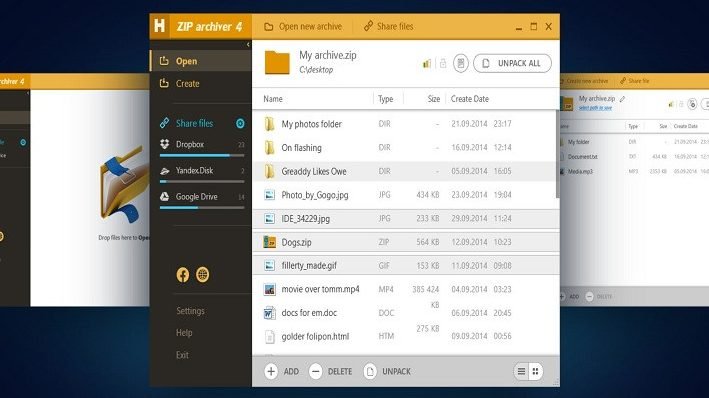
Task: Collapse the sidebar with the arrow
Action: tap(248, 44)
